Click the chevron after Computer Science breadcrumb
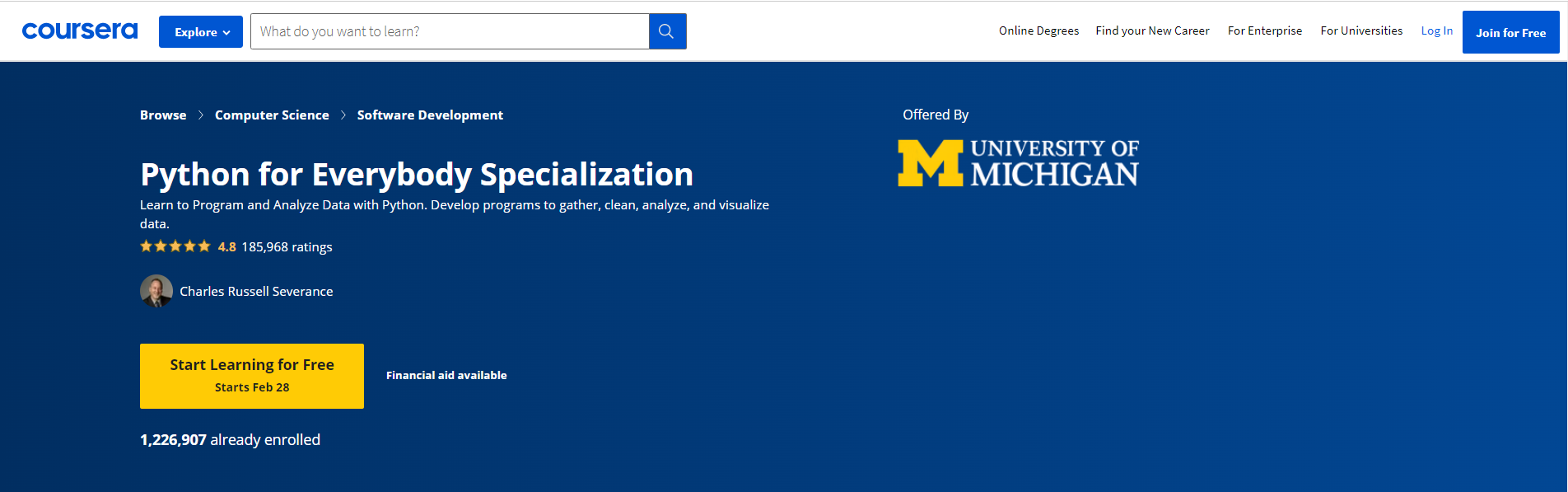1568x492 pixels. tap(343, 115)
